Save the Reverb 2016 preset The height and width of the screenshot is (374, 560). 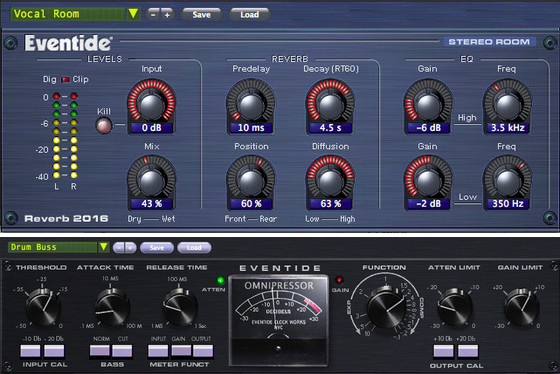click(201, 15)
